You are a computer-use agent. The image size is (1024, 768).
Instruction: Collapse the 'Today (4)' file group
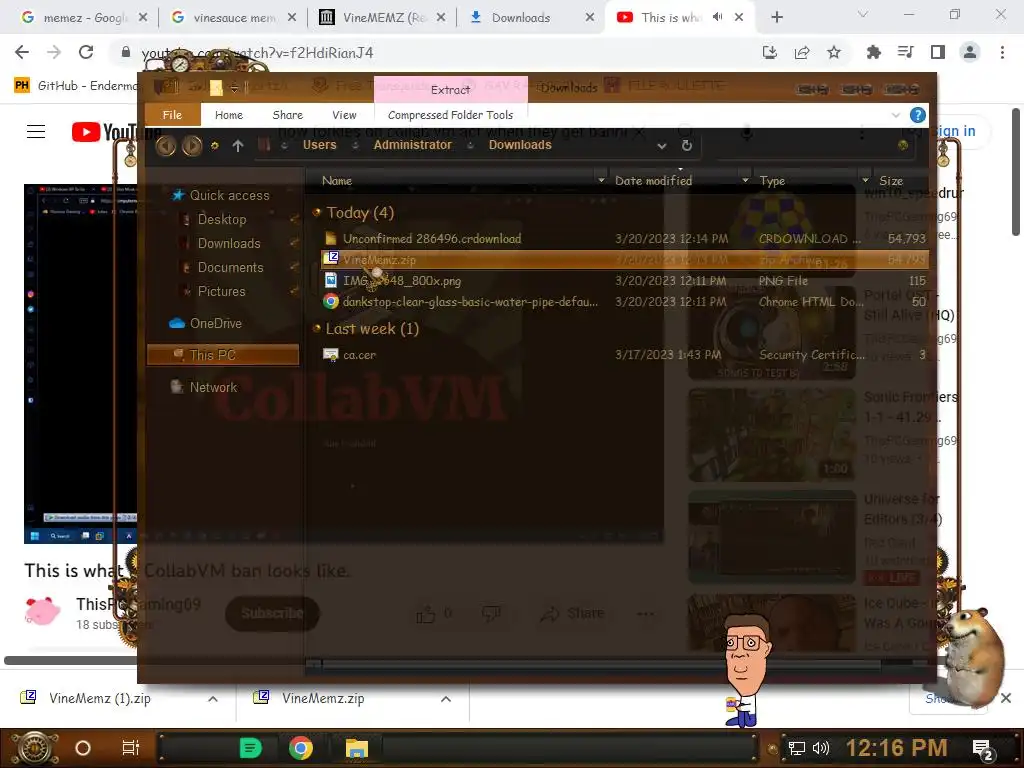[x=317, y=212]
